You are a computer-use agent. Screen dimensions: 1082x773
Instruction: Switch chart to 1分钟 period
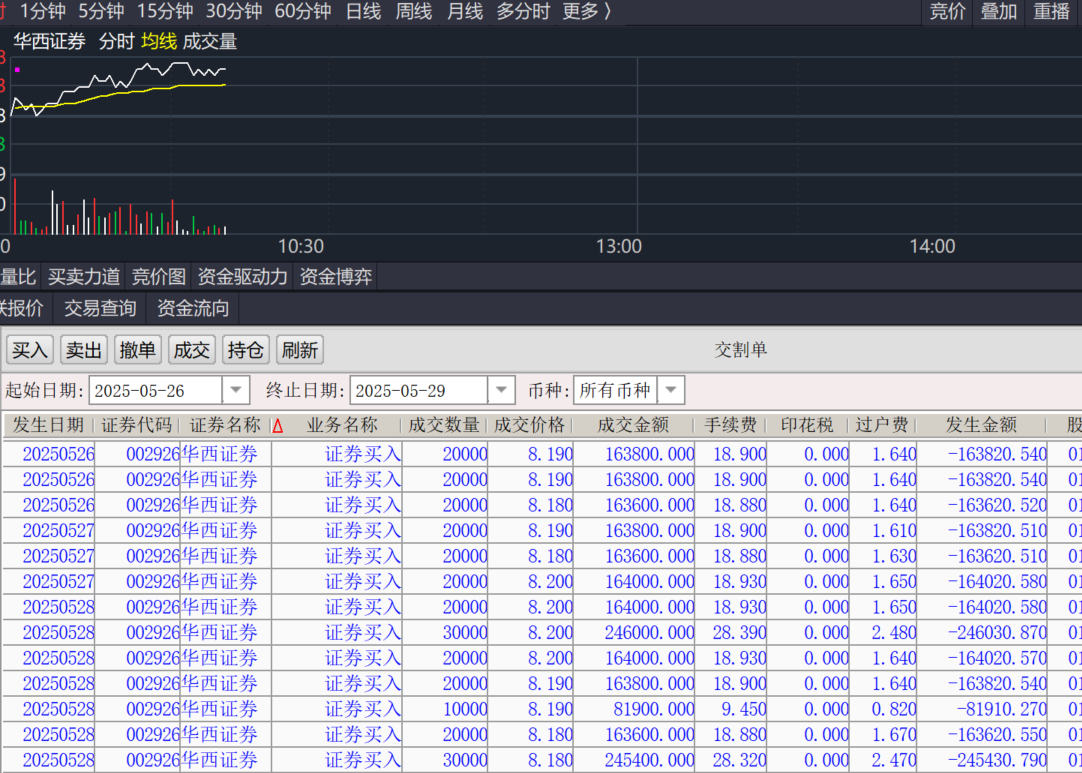coord(43,11)
